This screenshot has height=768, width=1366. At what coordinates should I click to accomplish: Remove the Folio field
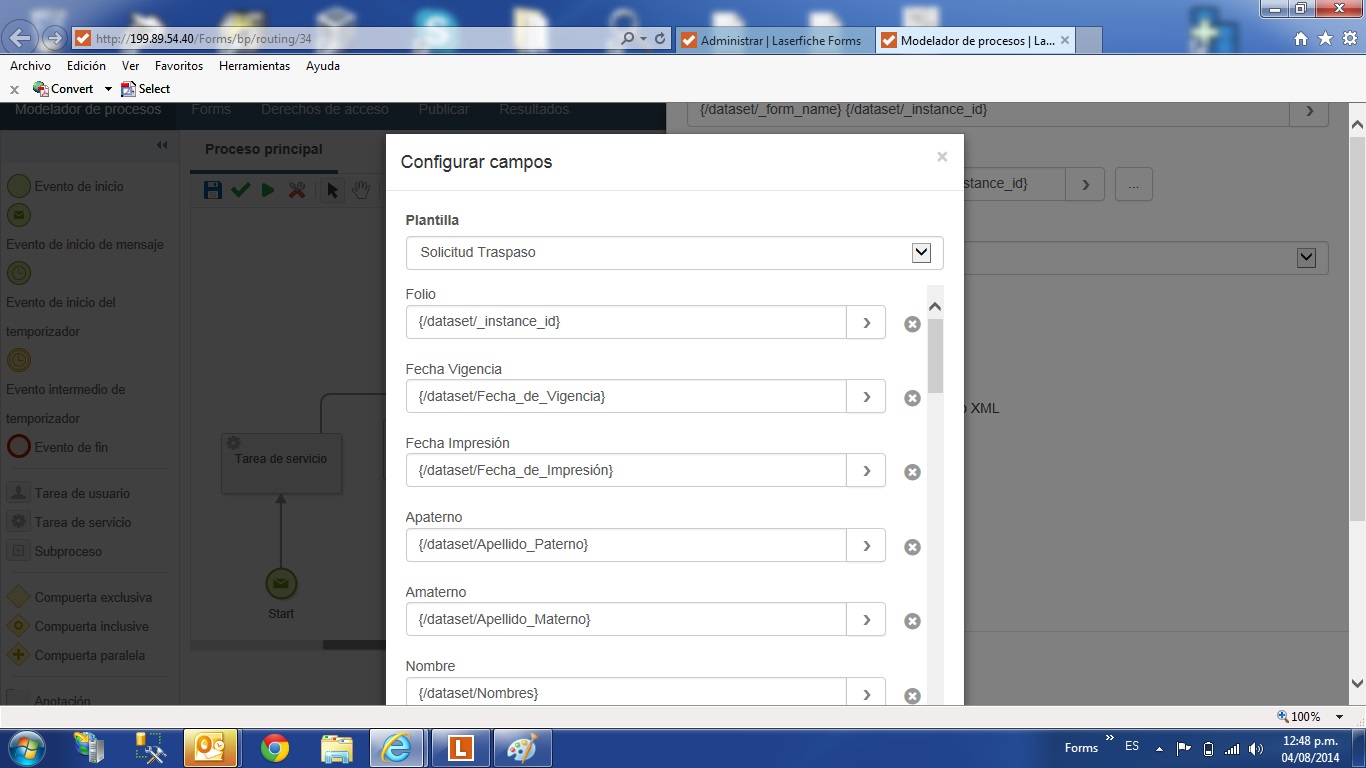(x=912, y=324)
